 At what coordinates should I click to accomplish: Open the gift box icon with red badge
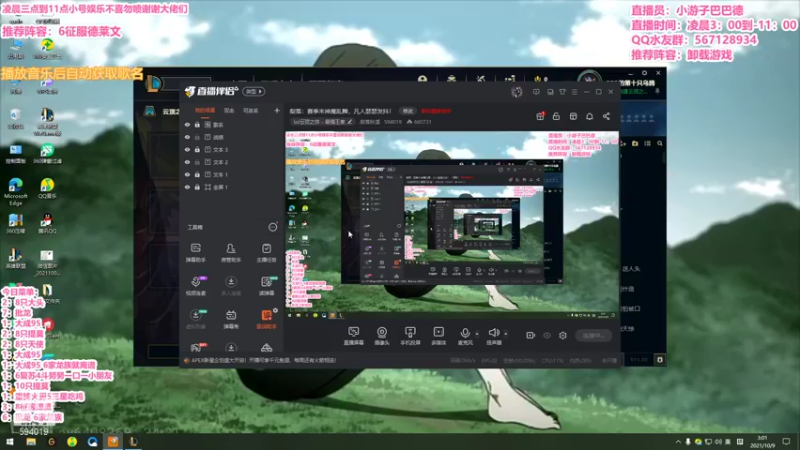pyautogui.click(x=540, y=116)
